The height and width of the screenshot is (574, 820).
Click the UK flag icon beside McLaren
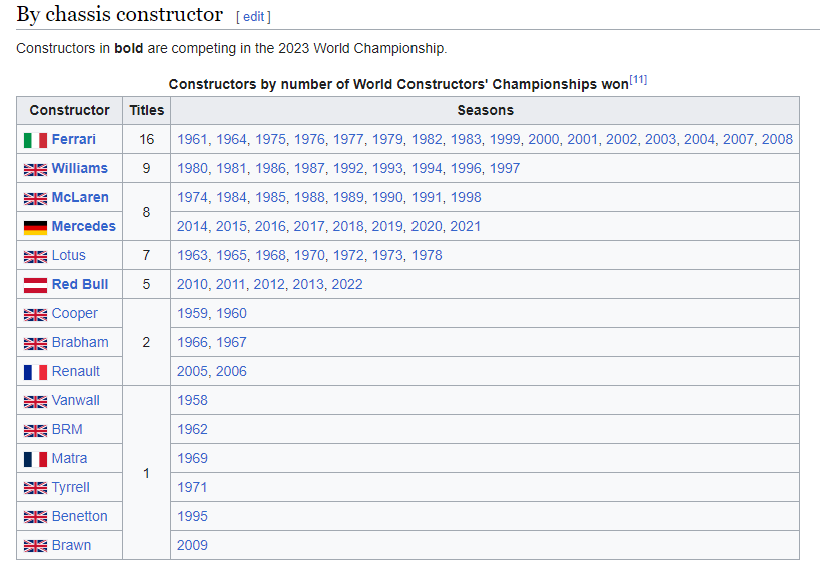pos(35,199)
